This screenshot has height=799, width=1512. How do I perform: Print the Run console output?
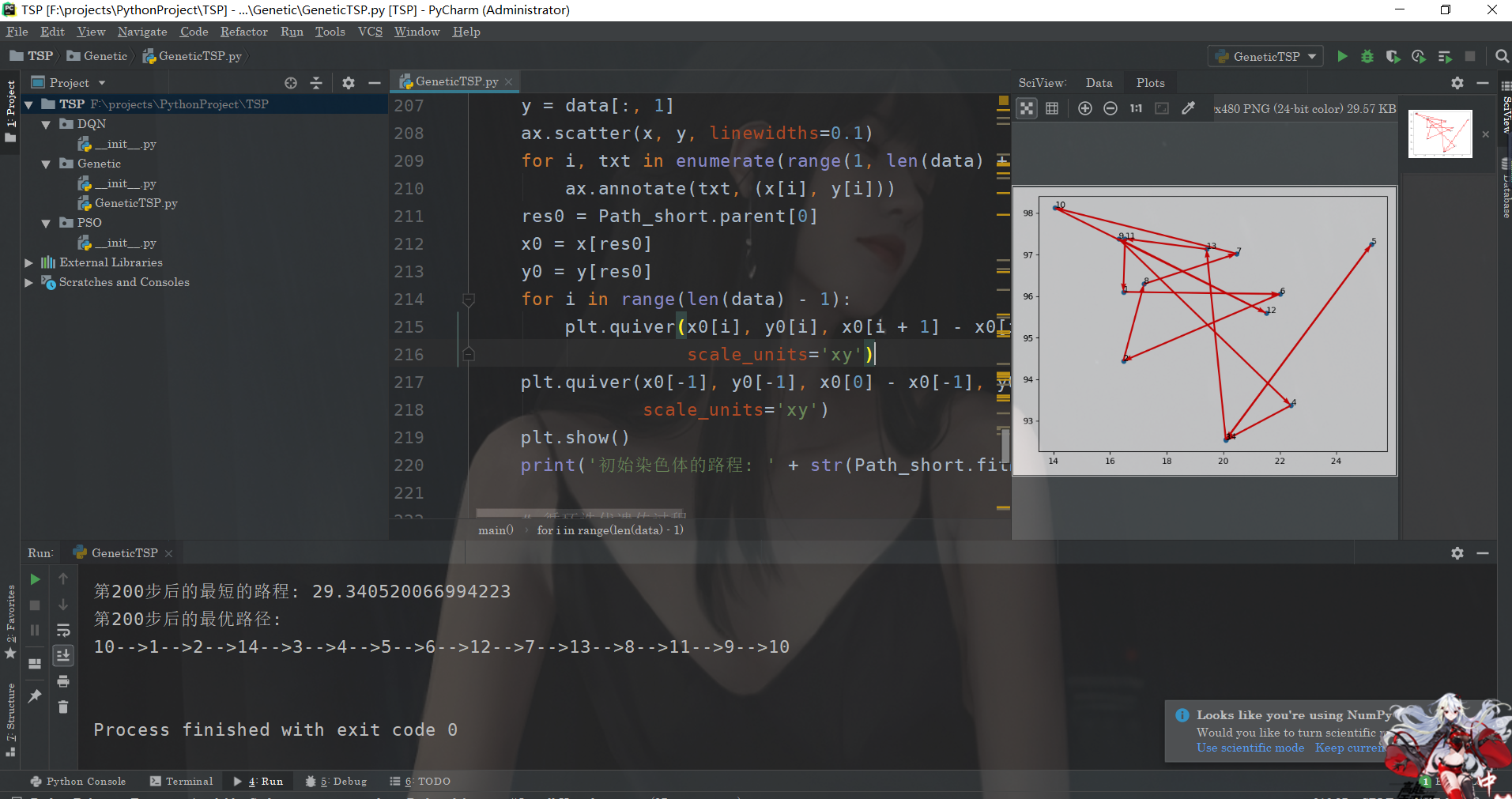63,681
